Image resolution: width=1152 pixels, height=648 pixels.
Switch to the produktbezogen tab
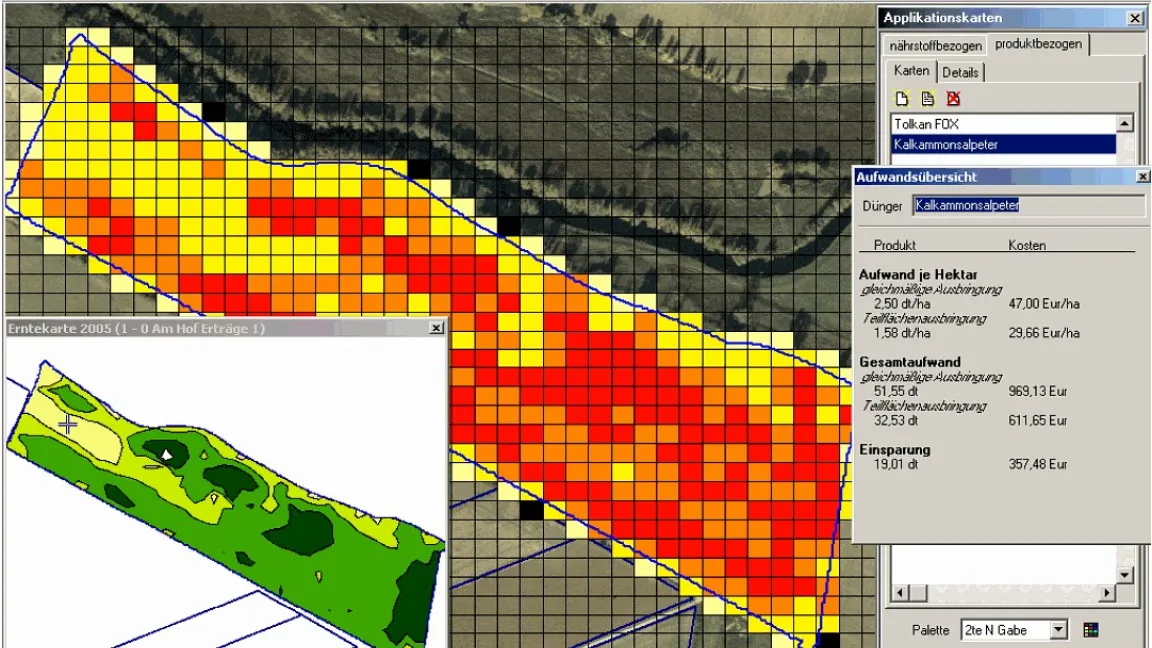pos(1036,45)
